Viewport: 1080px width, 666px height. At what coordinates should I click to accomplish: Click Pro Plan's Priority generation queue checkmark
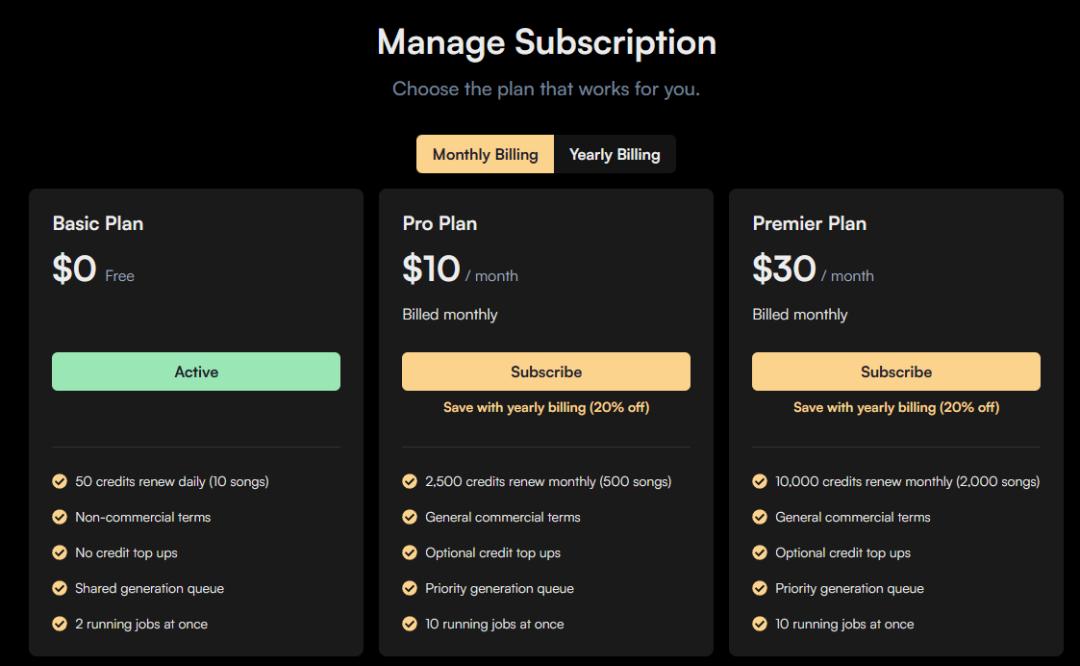click(410, 588)
